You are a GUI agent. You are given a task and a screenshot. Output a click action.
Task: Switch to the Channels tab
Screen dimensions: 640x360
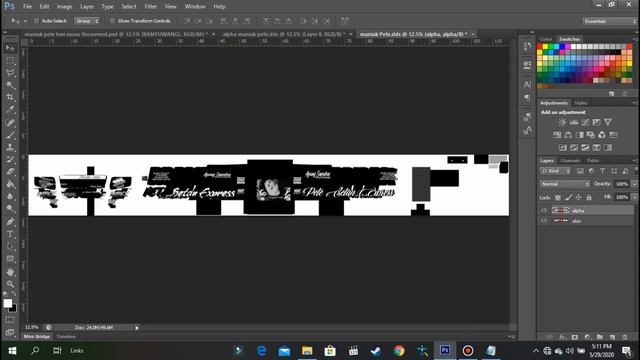tap(570, 161)
